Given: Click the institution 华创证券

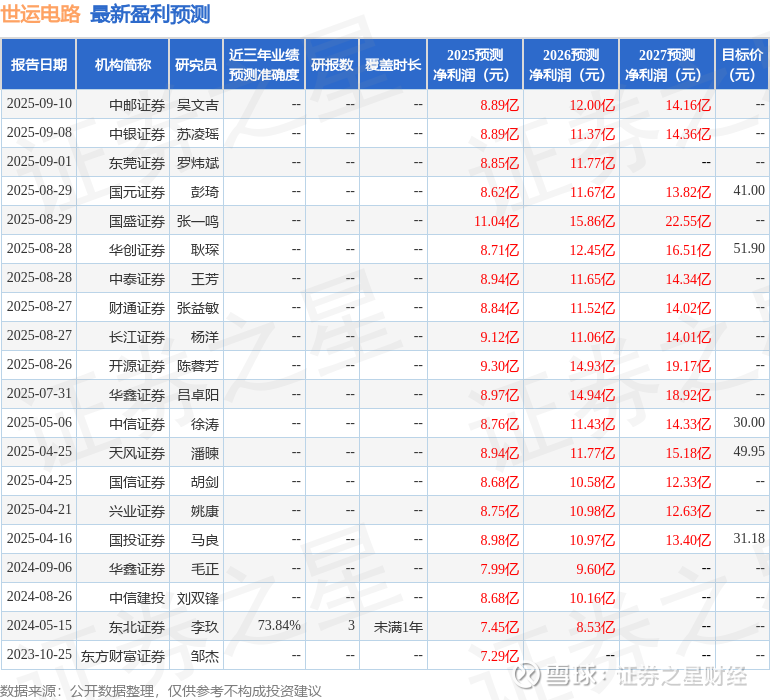Looking at the screenshot, I should click(137, 250).
